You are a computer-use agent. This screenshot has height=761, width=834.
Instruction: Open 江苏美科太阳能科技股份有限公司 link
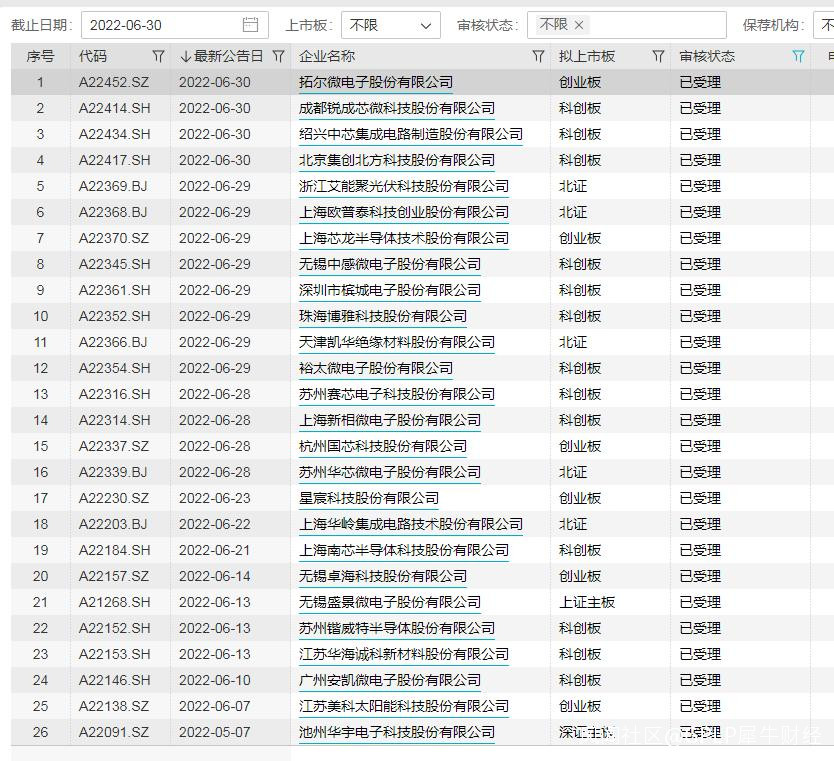coord(404,707)
